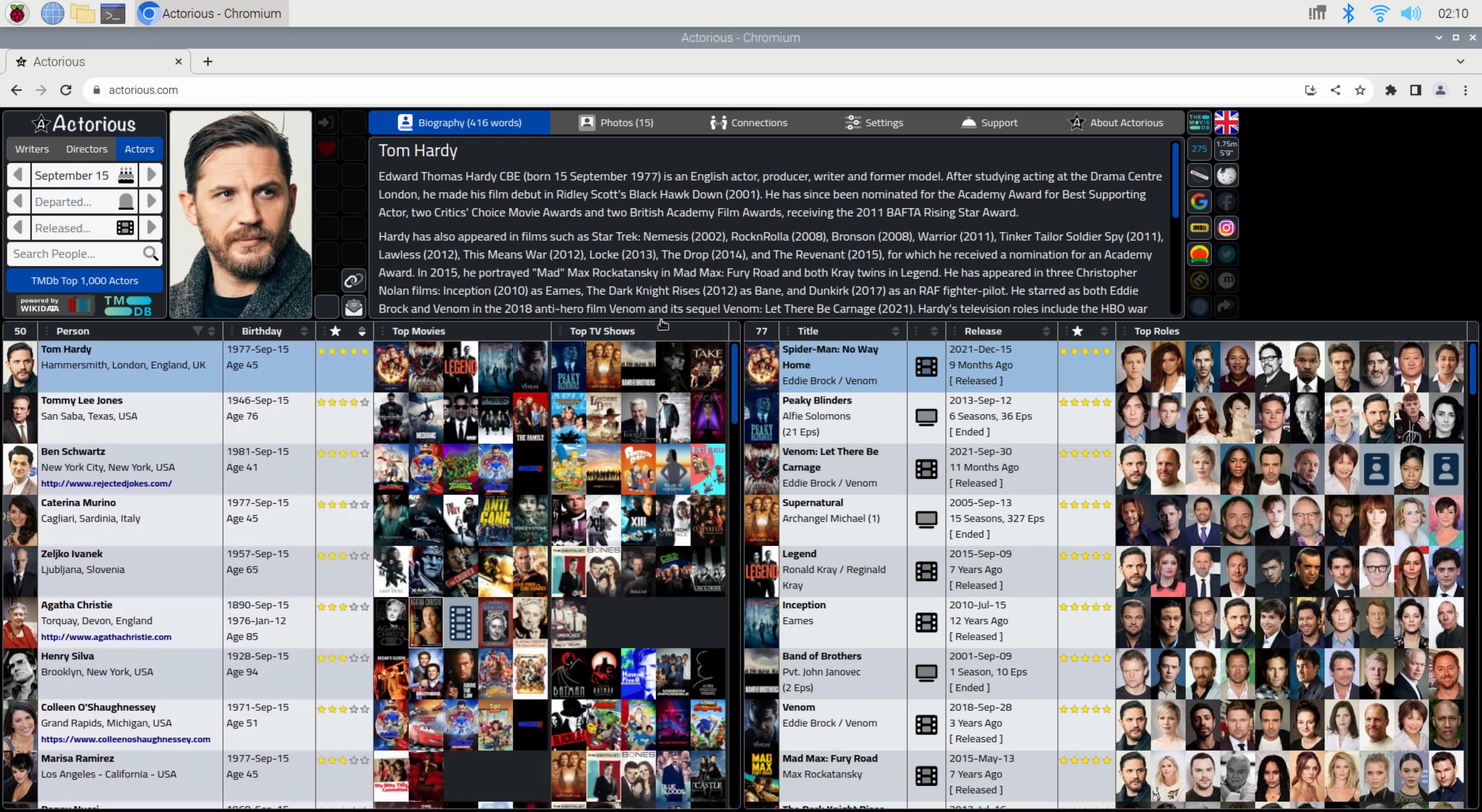Screen dimensions: 1482x812
Task: Open rejectedjokes.com link for Ben Schwartz
Action: click(x=107, y=484)
